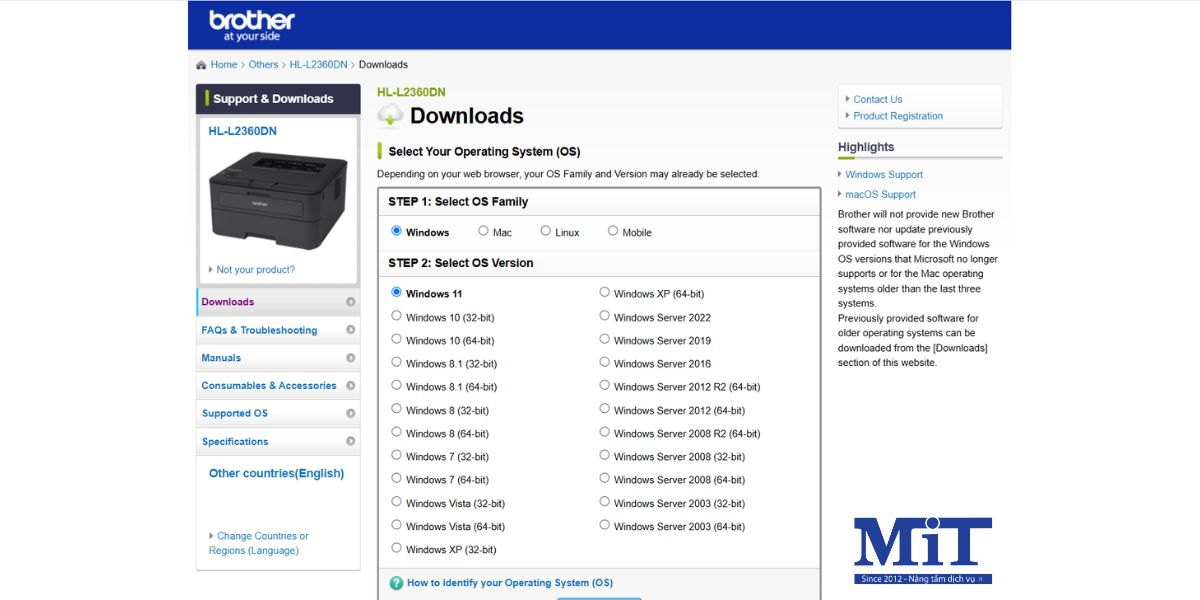The height and width of the screenshot is (600, 1200).
Task: Select the Linux OS family option
Action: click(546, 231)
